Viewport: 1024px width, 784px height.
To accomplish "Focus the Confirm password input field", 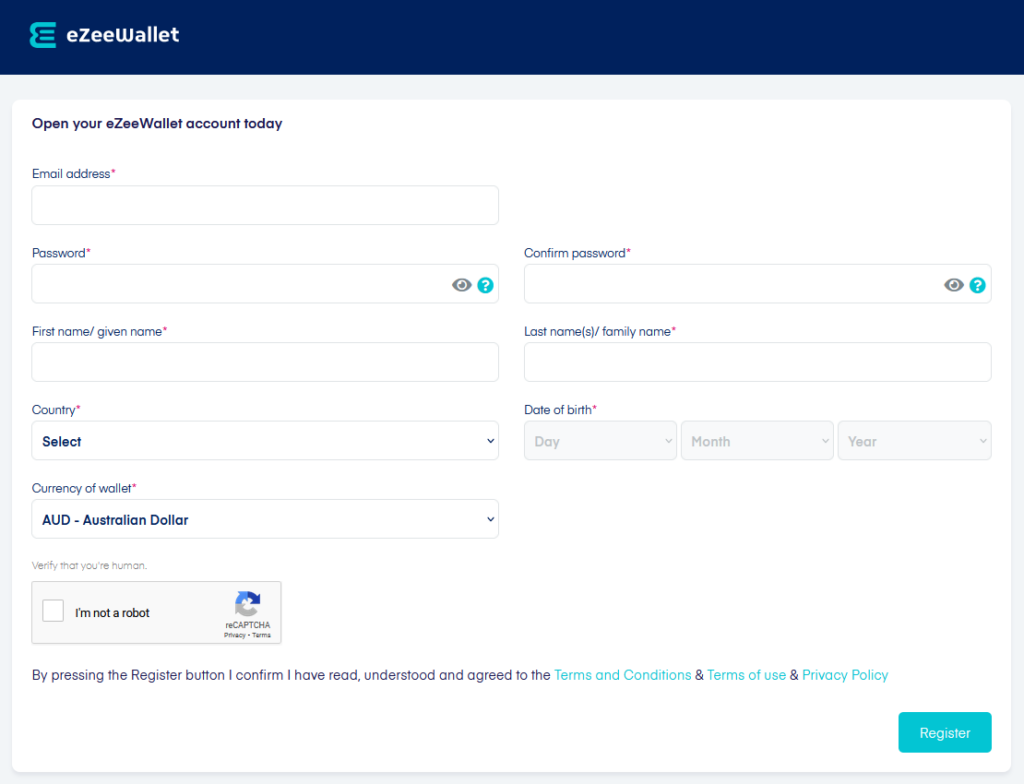I will (x=758, y=284).
